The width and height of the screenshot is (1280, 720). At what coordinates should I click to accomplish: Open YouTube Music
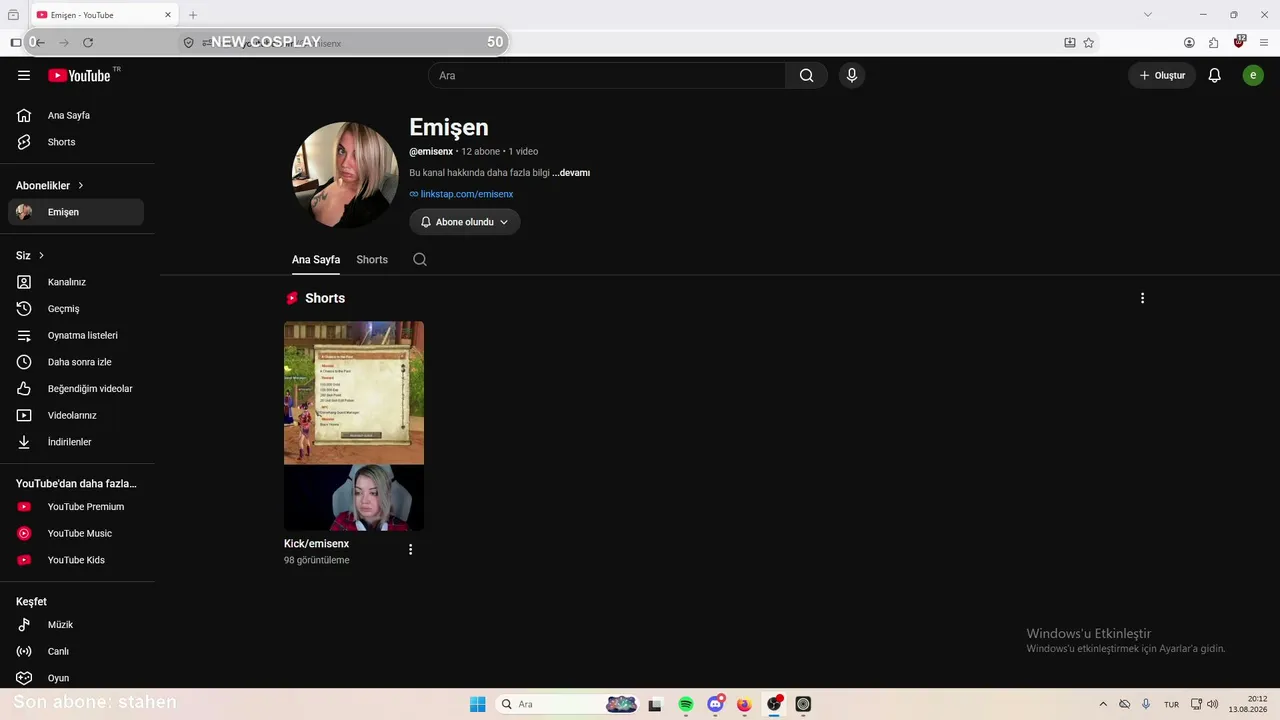point(76,533)
